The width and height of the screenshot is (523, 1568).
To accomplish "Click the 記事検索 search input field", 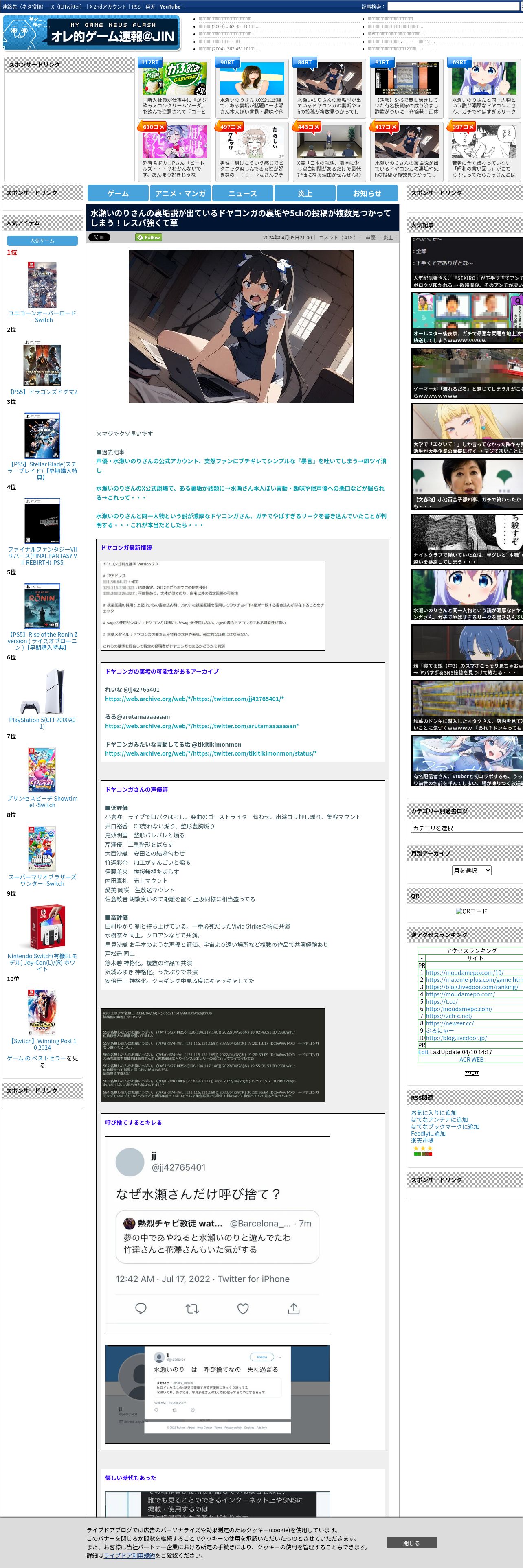I will pos(454,7).
